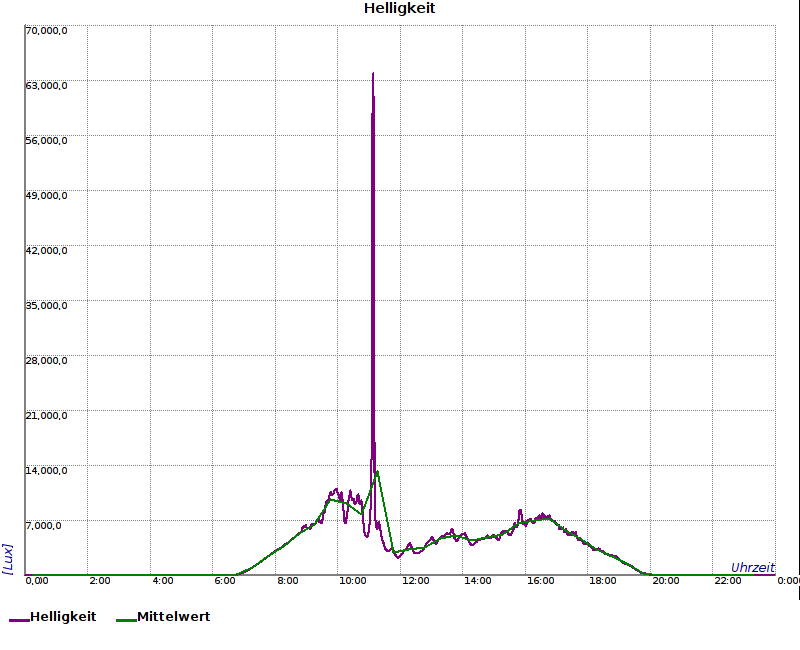Click the 20:00 time label
This screenshot has height=650, width=800.
click(666, 581)
